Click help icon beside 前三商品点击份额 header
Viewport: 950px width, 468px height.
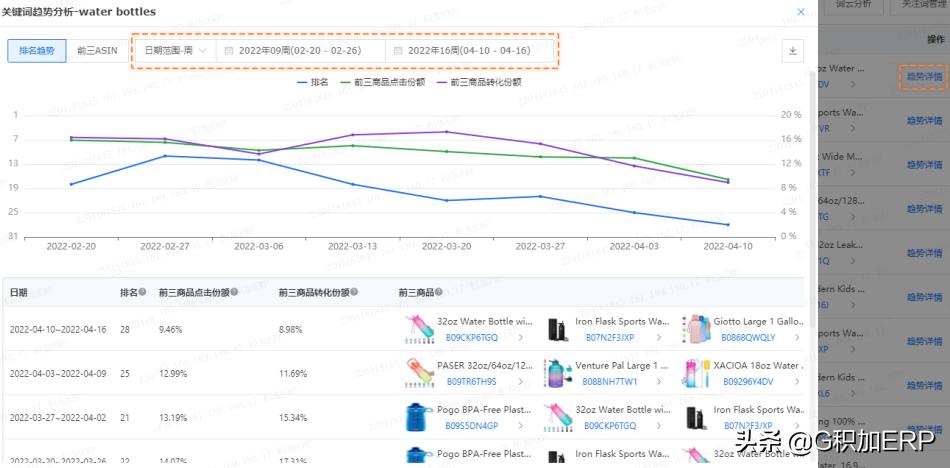[x=234, y=293]
